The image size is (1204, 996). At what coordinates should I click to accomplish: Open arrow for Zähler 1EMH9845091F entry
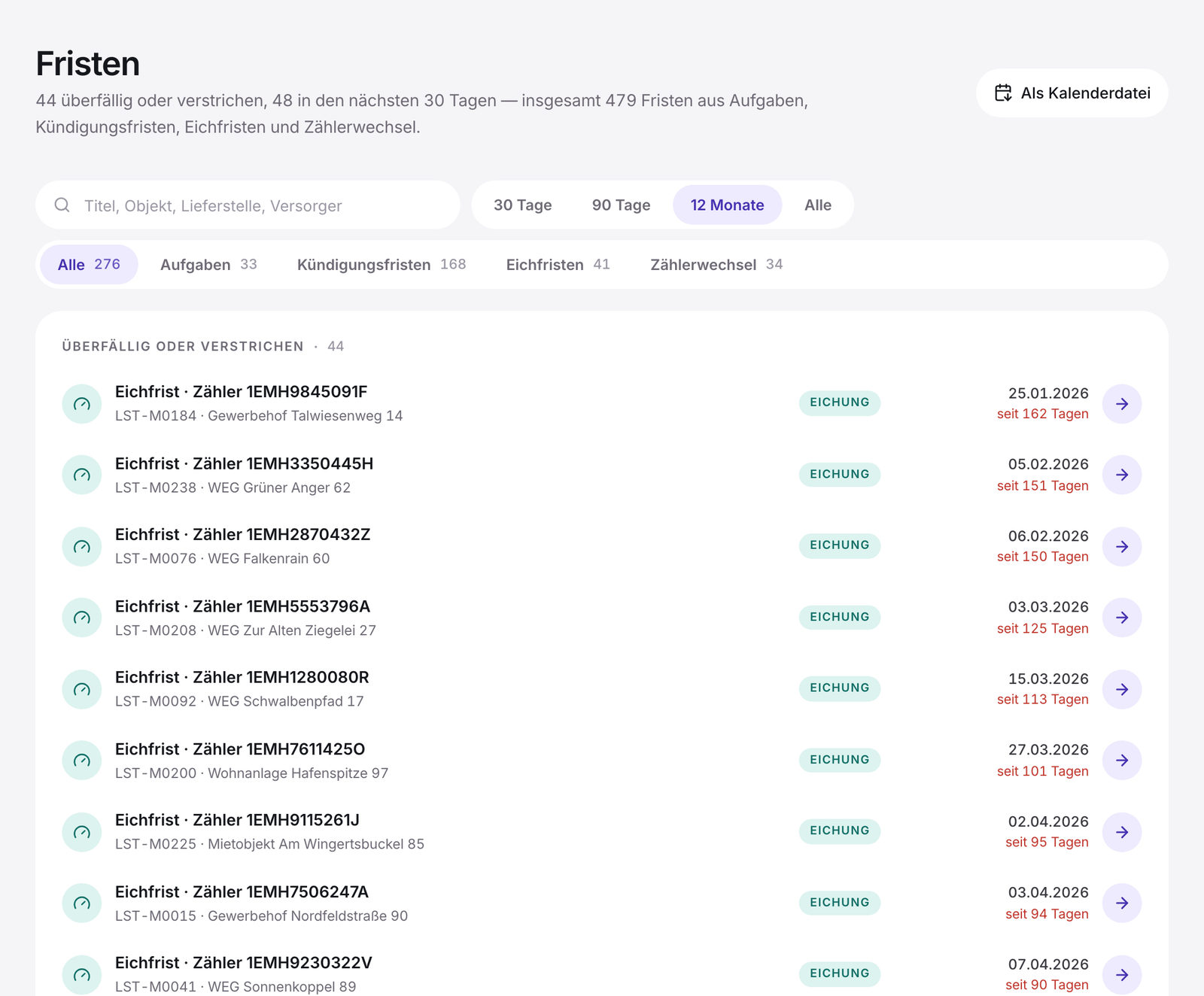pos(1121,404)
